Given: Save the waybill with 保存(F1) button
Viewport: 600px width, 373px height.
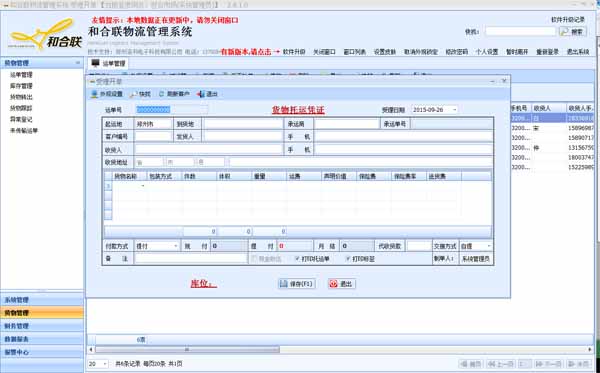Looking at the screenshot, I should click(297, 284).
